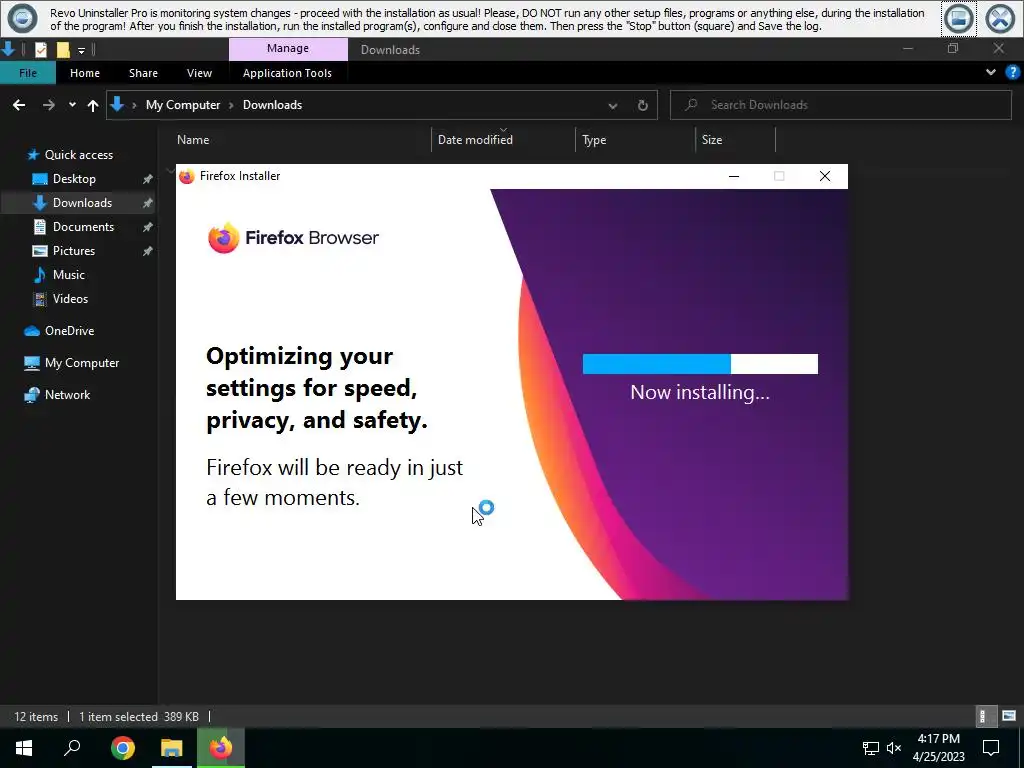Click the Properties checkmark icon in quick access toolbar

pos(40,50)
